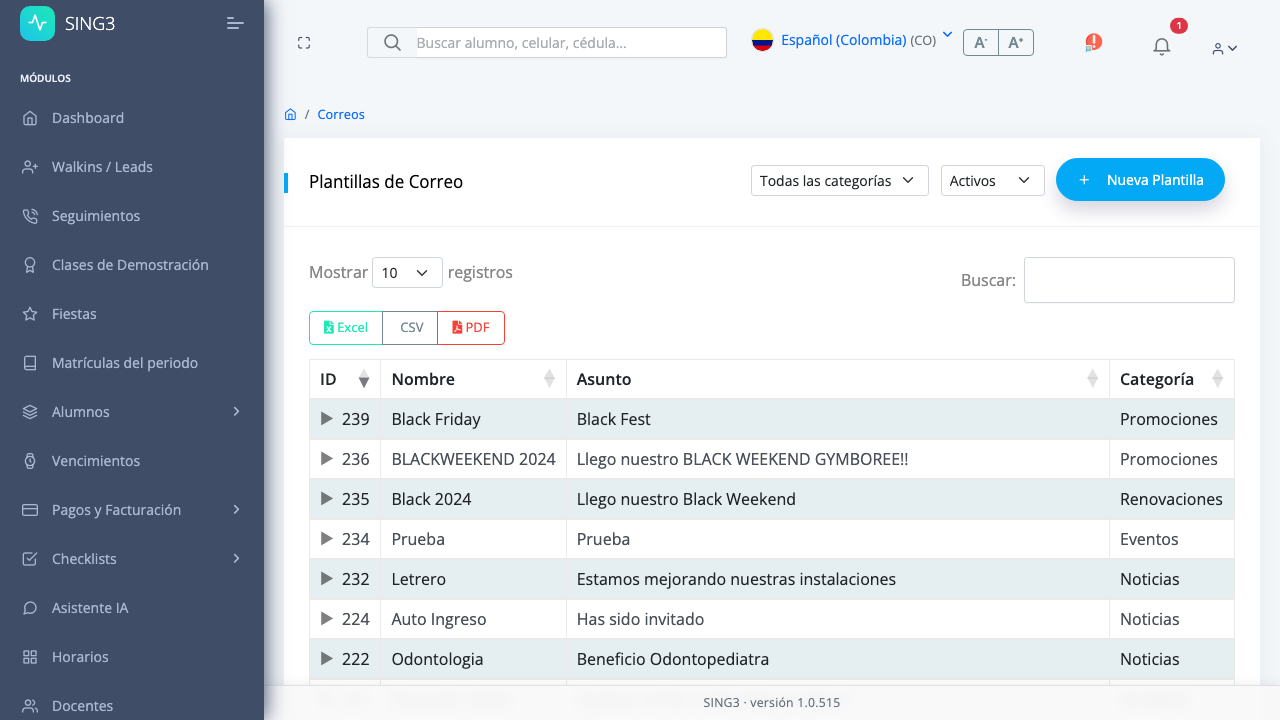This screenshot has height=720, width=1280.
Task: Decrease font size with A- button
Action: (981, 42)
